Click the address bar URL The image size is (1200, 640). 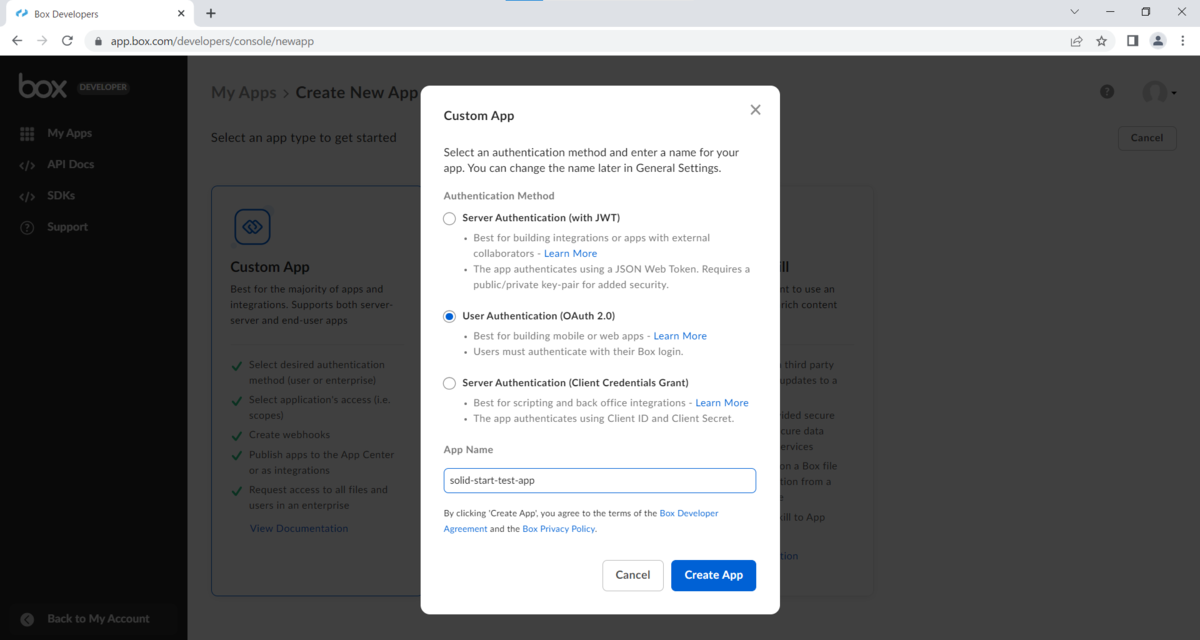(x=212, y=41)
